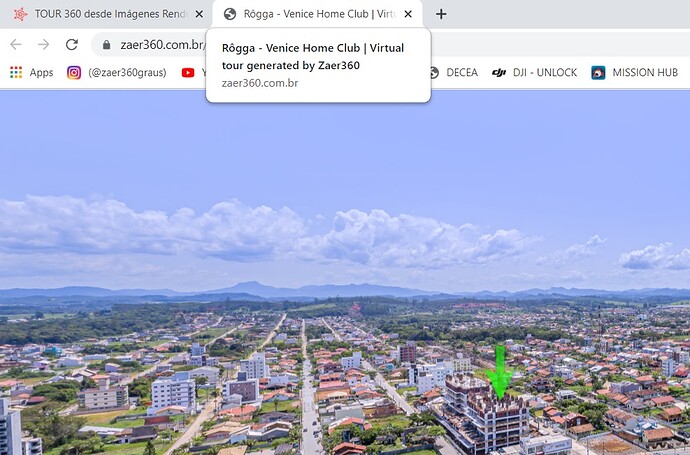Image resolution: width=690 pixels, height=455 pixels.
Task: Click the DJI logo bookmark icon
Action: (499, 73)
